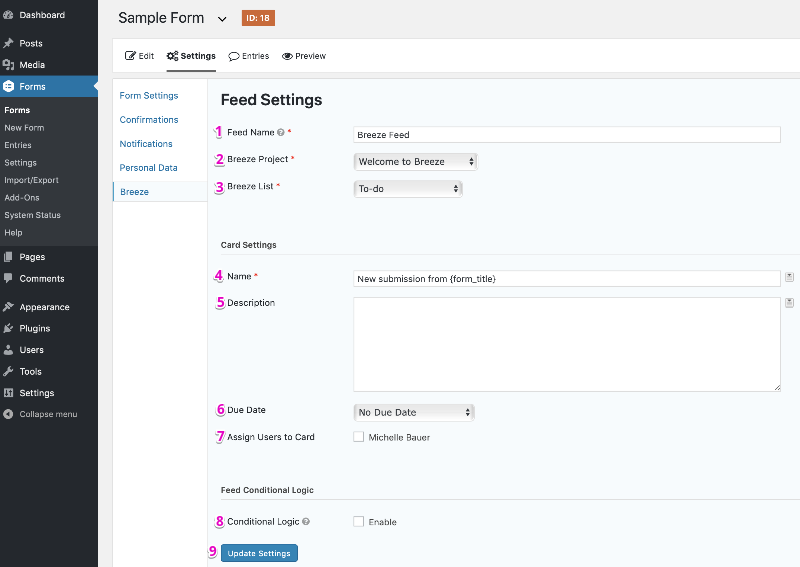
Task: Click the Entries speech bubble icon
Action: click(x=234, y=56)
